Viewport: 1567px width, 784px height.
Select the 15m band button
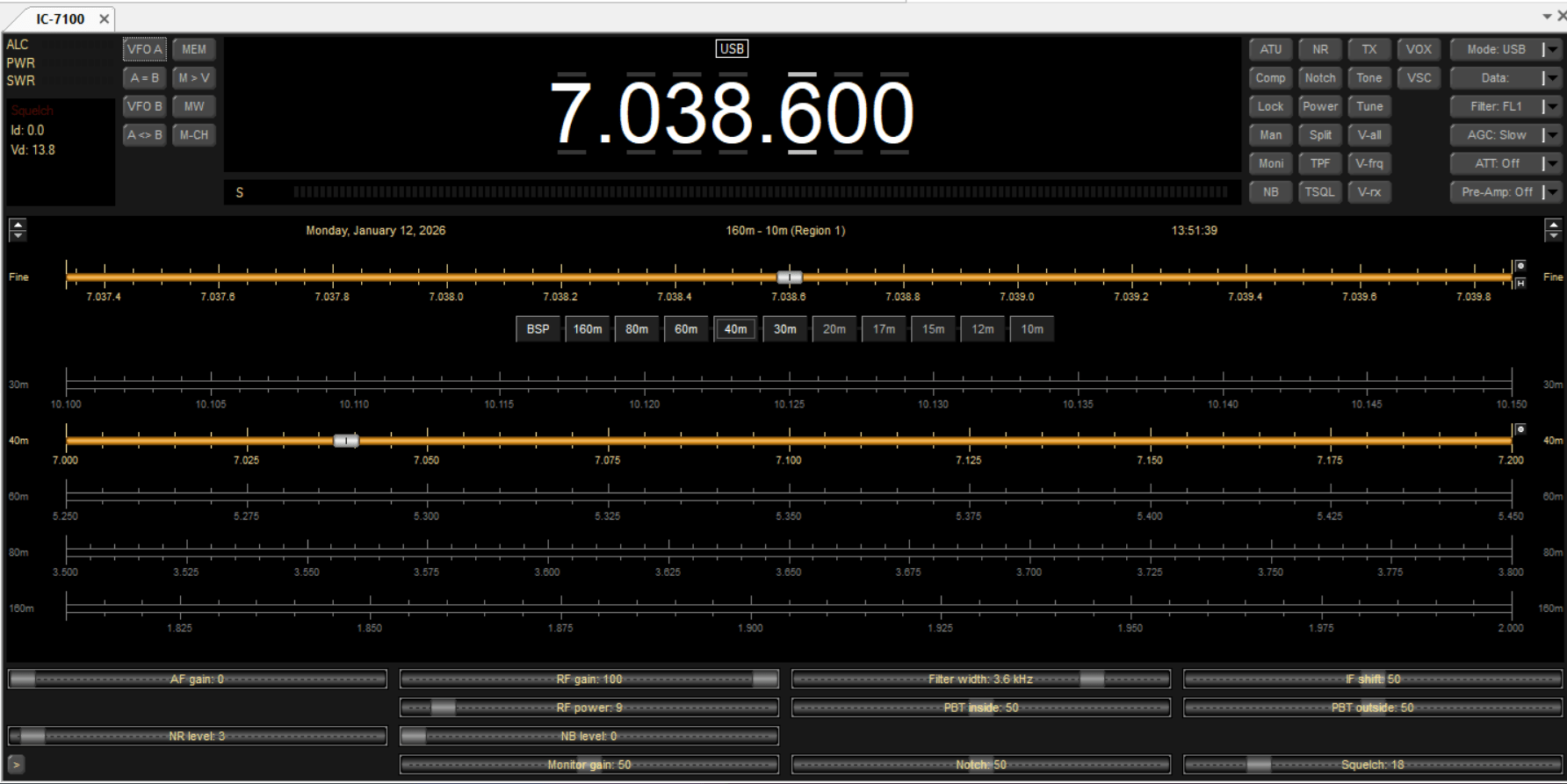(x=933, y=329)
